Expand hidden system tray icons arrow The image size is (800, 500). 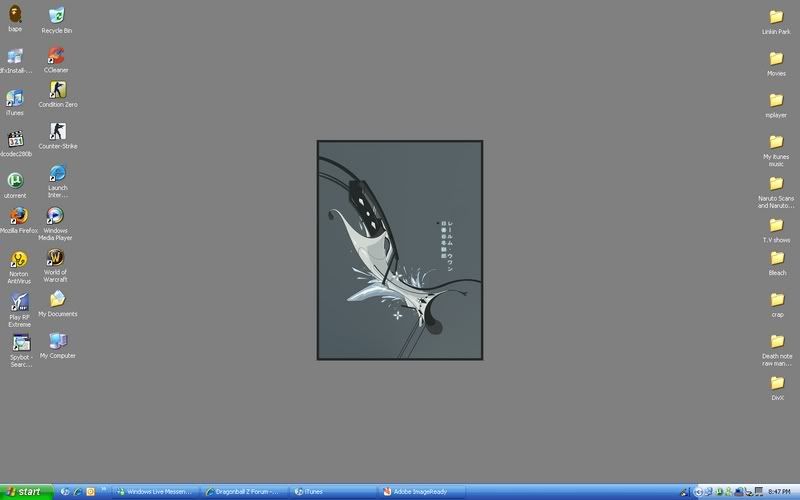(698, 492)
